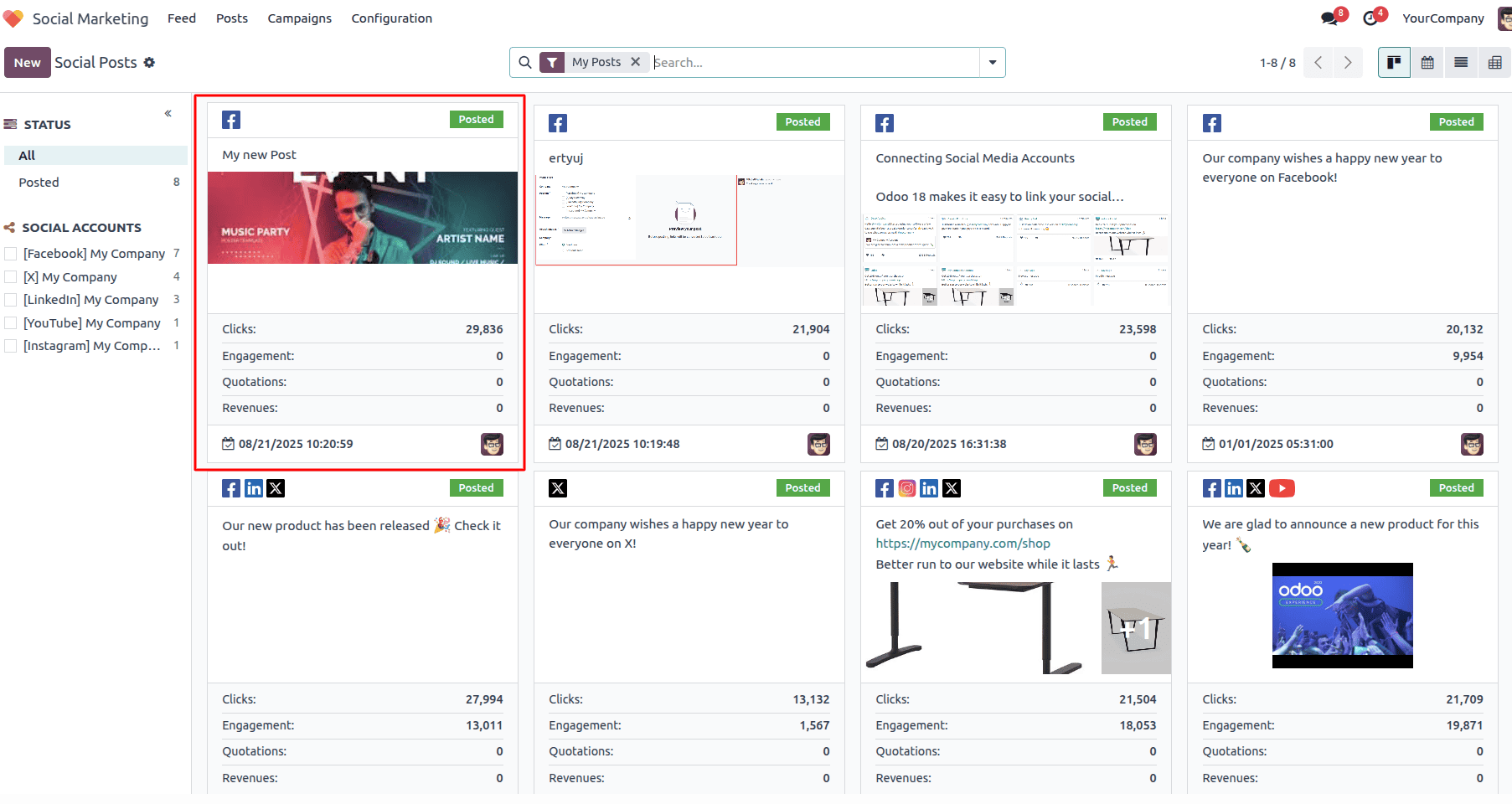1512x804 pixels.
Task: Enable the [X] My Company account checkbox
Action: [9, 276]
